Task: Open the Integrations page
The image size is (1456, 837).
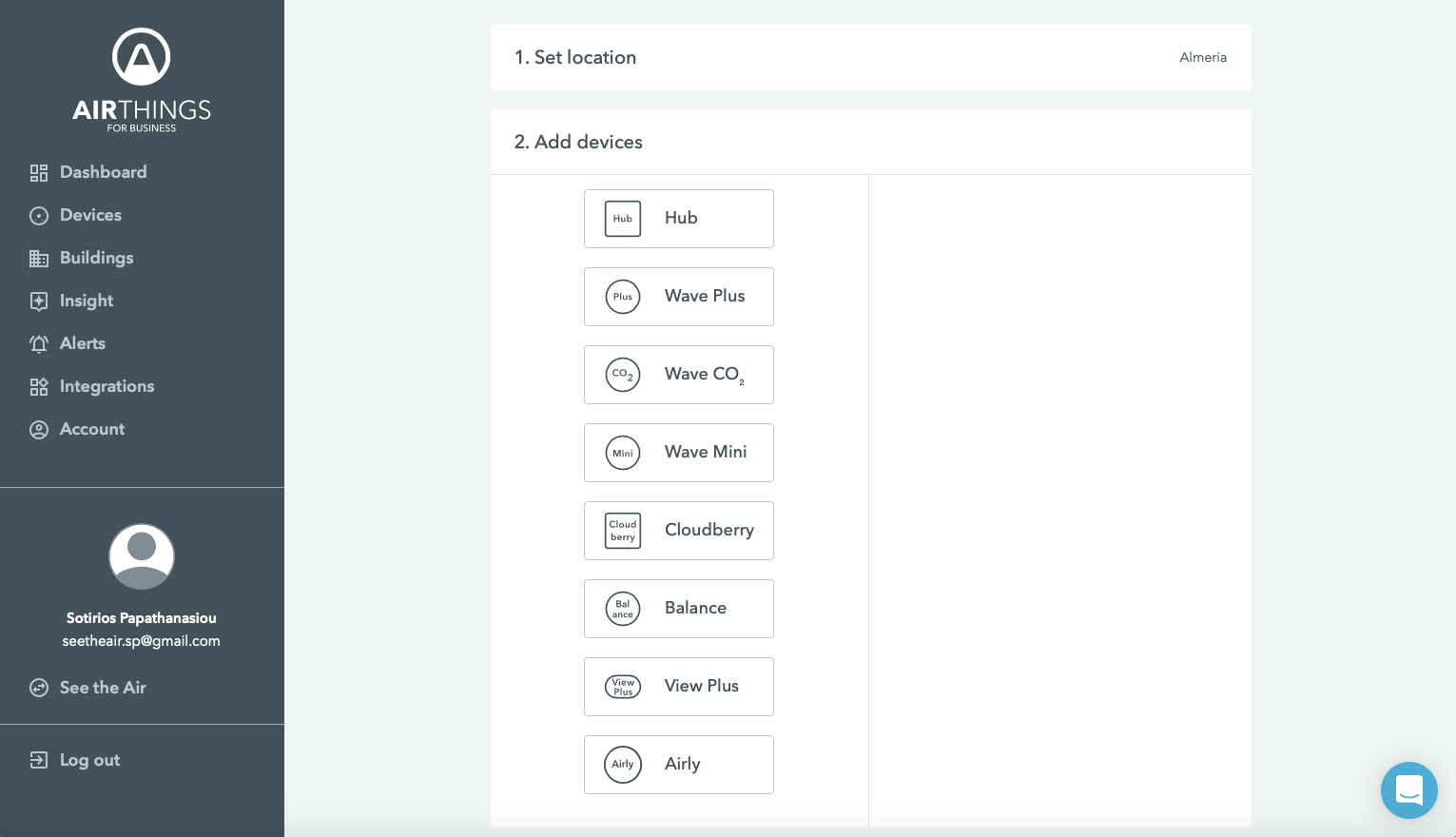Action: tap(107, 386)
